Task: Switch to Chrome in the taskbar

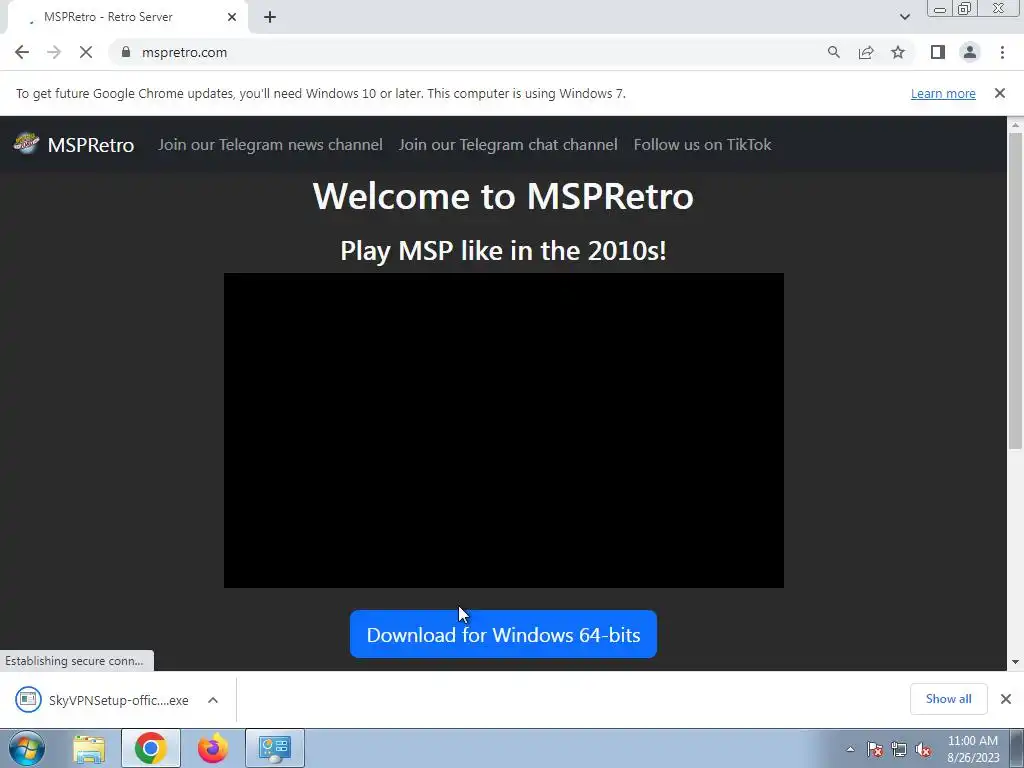Action: 151,748
